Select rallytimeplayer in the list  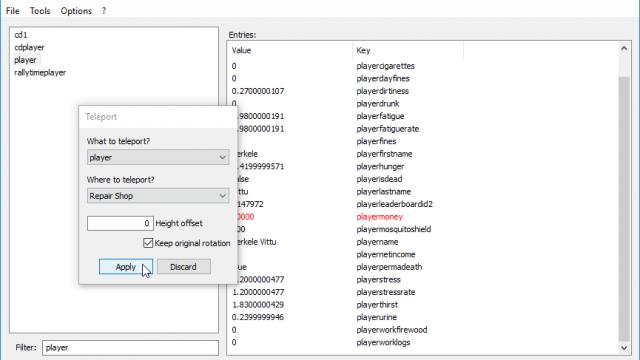(40, 73)
